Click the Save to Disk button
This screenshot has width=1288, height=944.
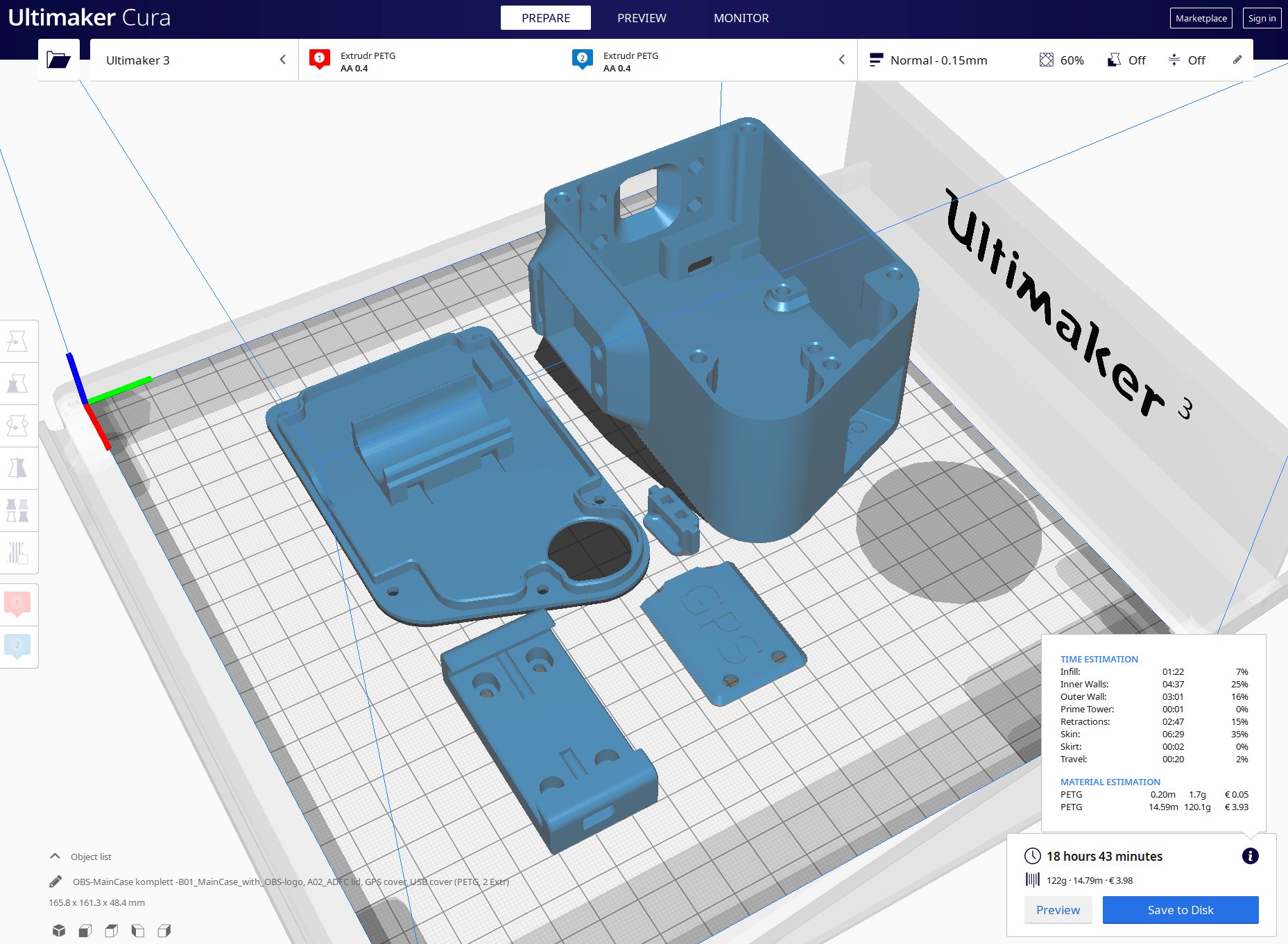(x=1180, y=910)
